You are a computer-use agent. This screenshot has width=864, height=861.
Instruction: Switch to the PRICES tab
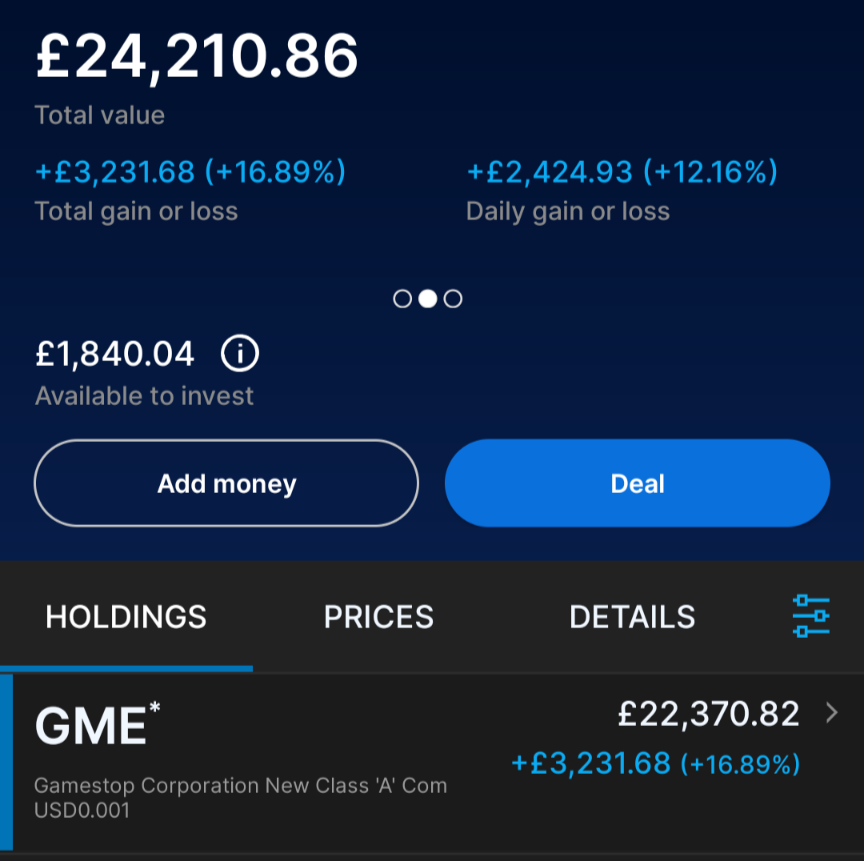pos(379,617)
